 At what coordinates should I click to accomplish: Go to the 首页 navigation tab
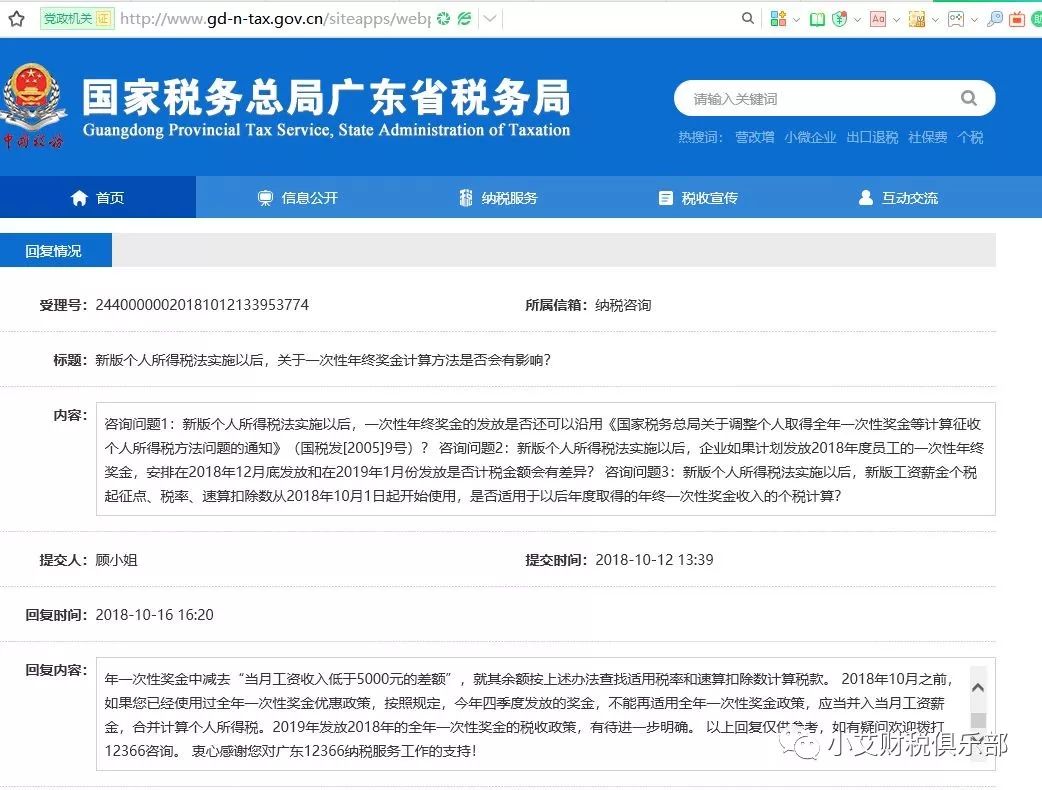pyautogui.click(x=98, y=197)
